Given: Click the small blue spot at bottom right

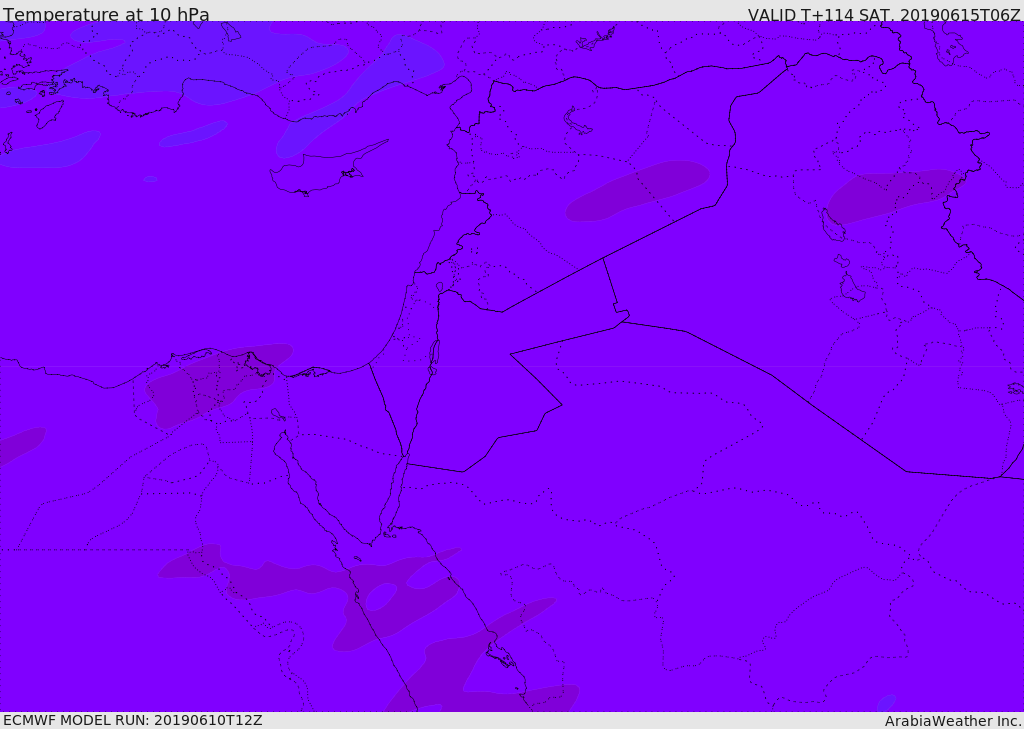Looking at the screenshot, I should point(885,702).
